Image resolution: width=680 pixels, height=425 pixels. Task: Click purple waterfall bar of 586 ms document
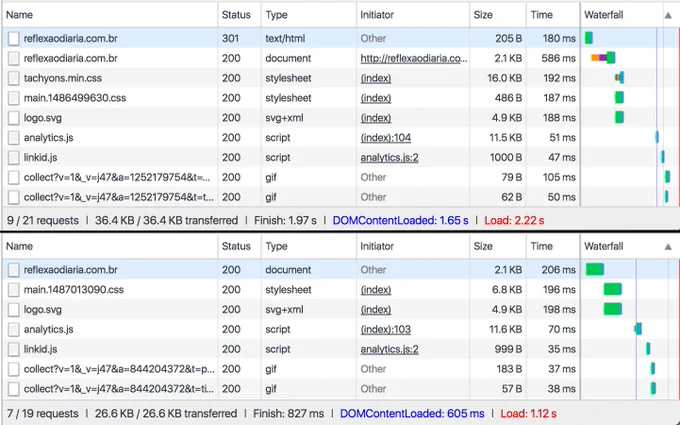pyautogui.click(x=603, y=58)
